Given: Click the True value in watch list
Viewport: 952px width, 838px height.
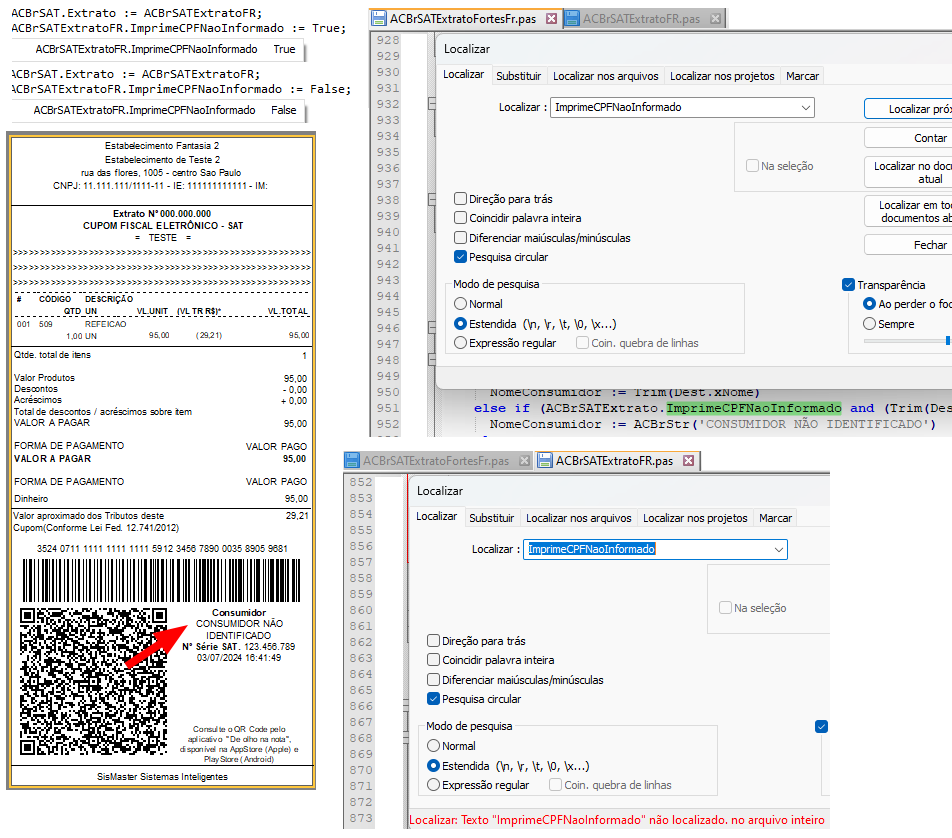Looking at the screenshot, I should point(284,49).
